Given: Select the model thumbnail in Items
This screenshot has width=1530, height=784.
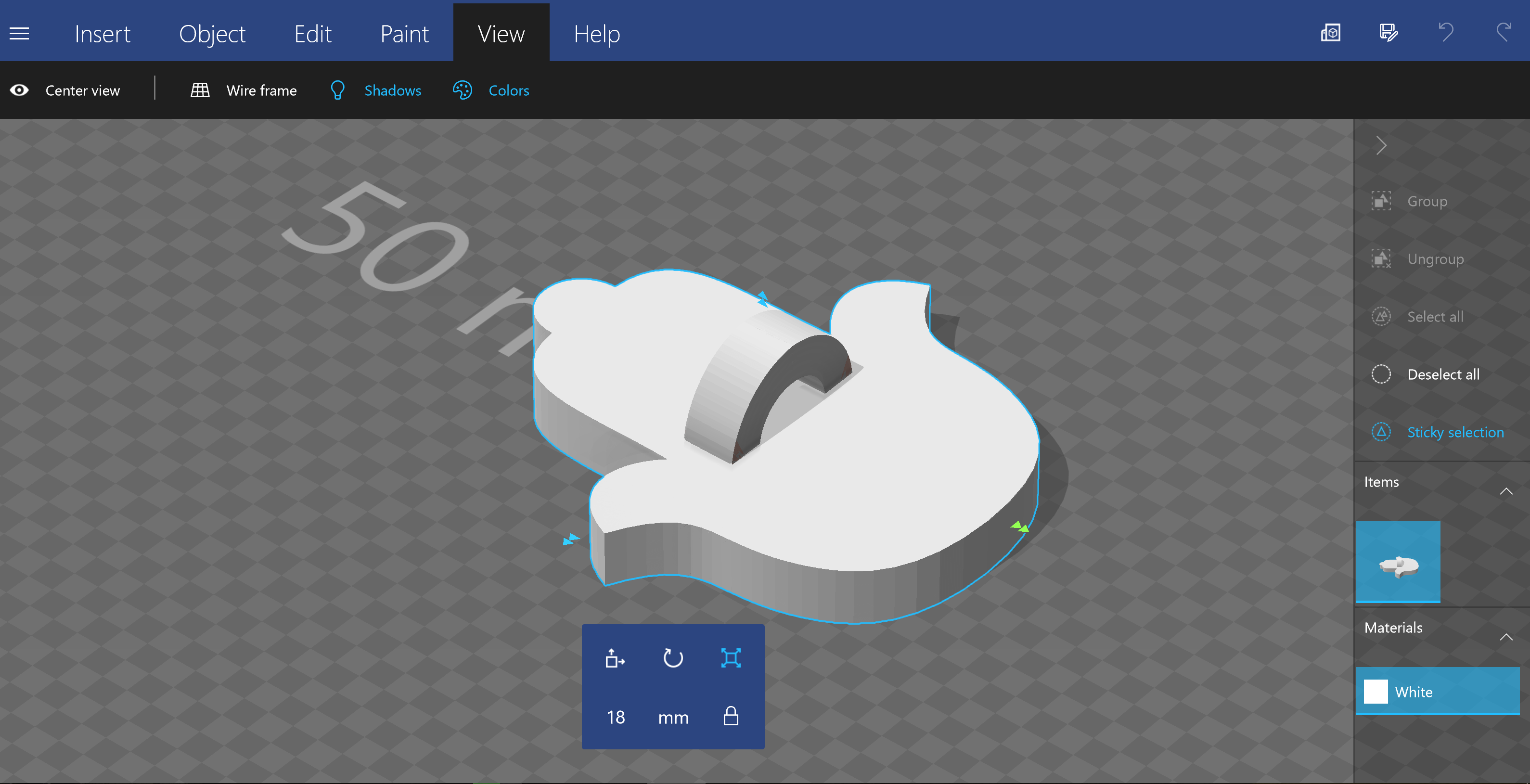Looking at the screenshot, I should 1398,562.
